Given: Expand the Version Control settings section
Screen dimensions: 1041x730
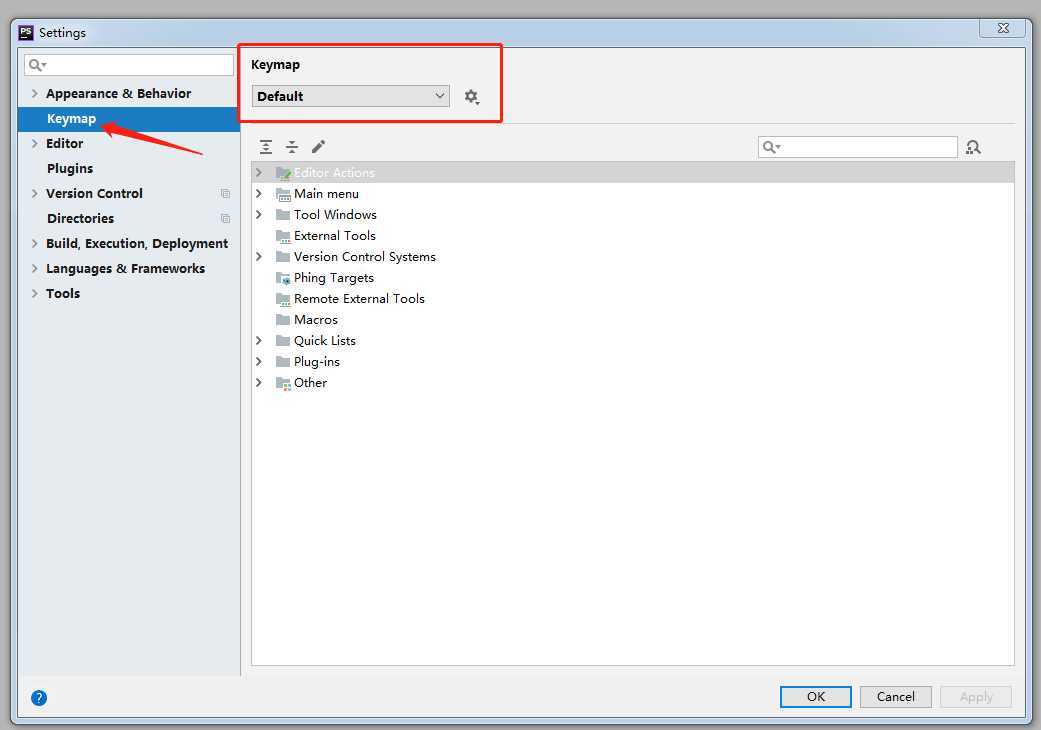Looking at the screenshot, I should click(x=35, y=193).
